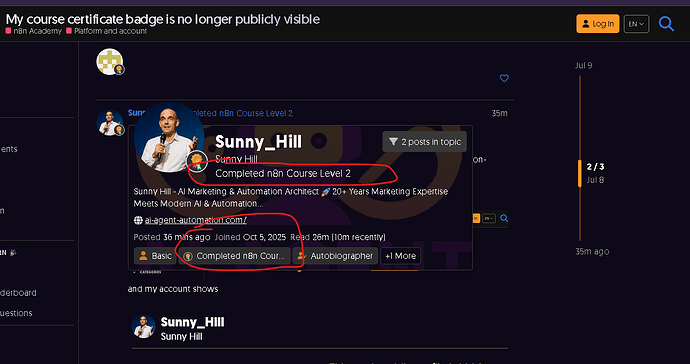Click "Posted 36 mins ago" text
Screen dimensions: 690x364
click(x=172, y=237)
